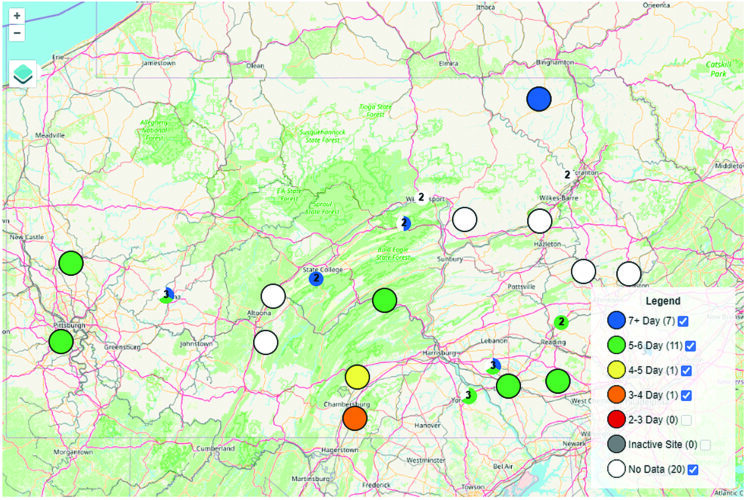The height and width of the screenshot is (500, 747).
Task: Uncheck the 3-4 Day legend checkbox
Action: tap(686, 395)
